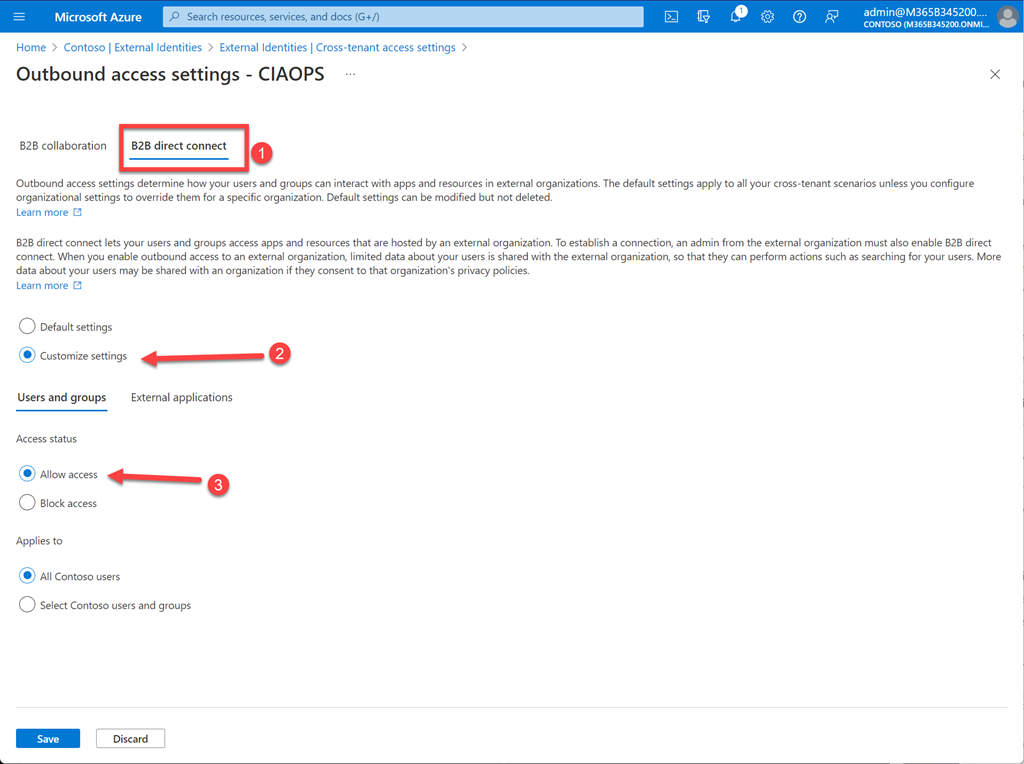The width and height of the screenshot is (1024, 764).
Task: Click the Feedback icon in header
Action: 831,17
